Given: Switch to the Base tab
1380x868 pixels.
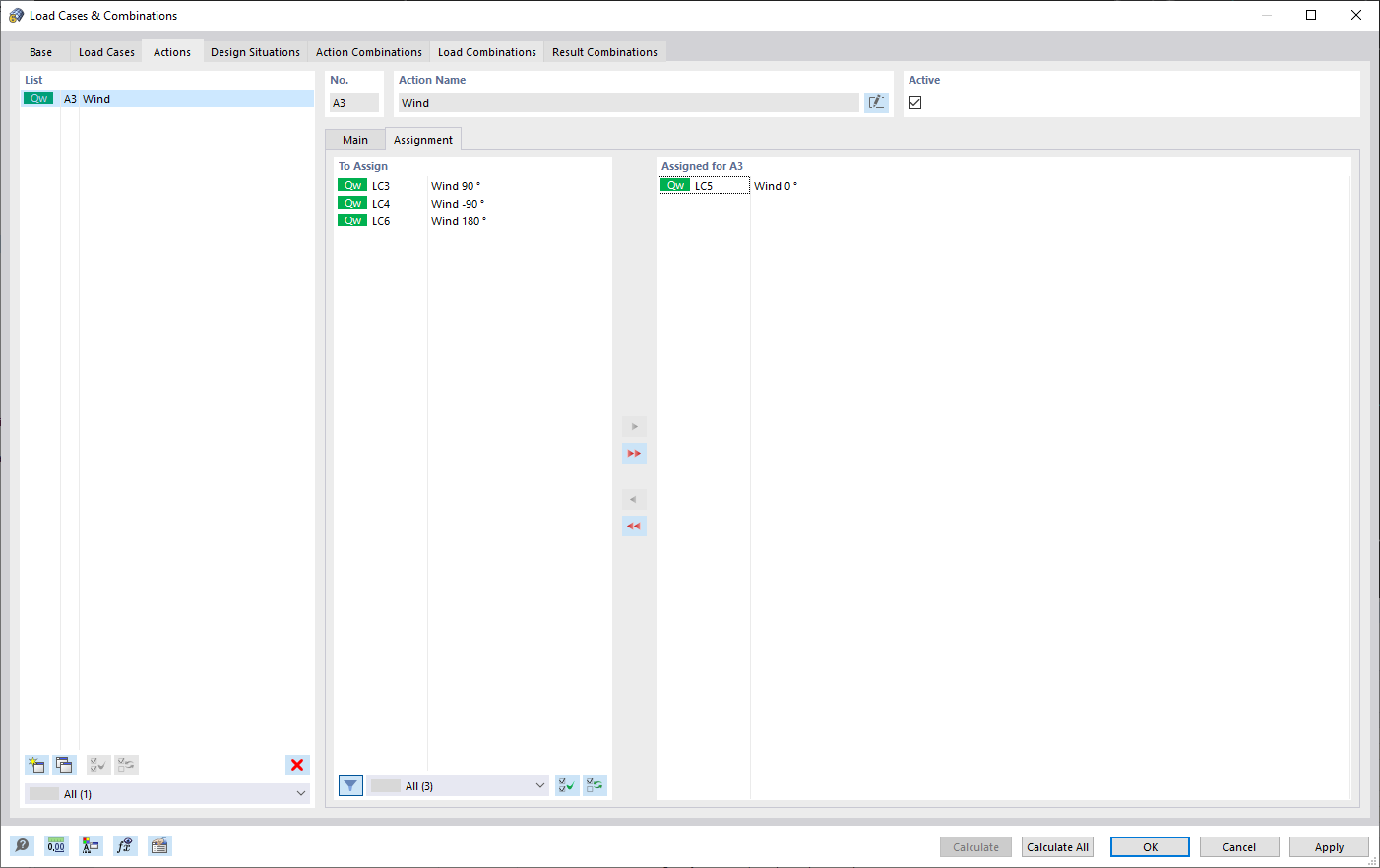Looking at the screenshot, I should [40, 52].
